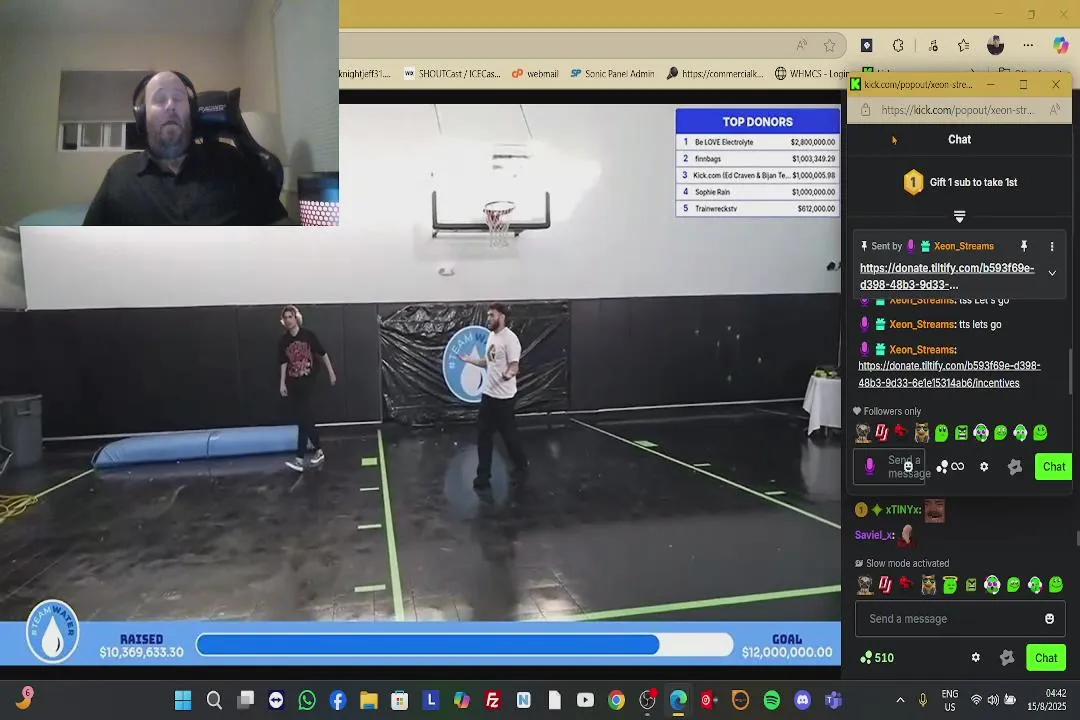Click xTINYx username in chat
The image size is (1080, 720).
[x=903, y=510]
